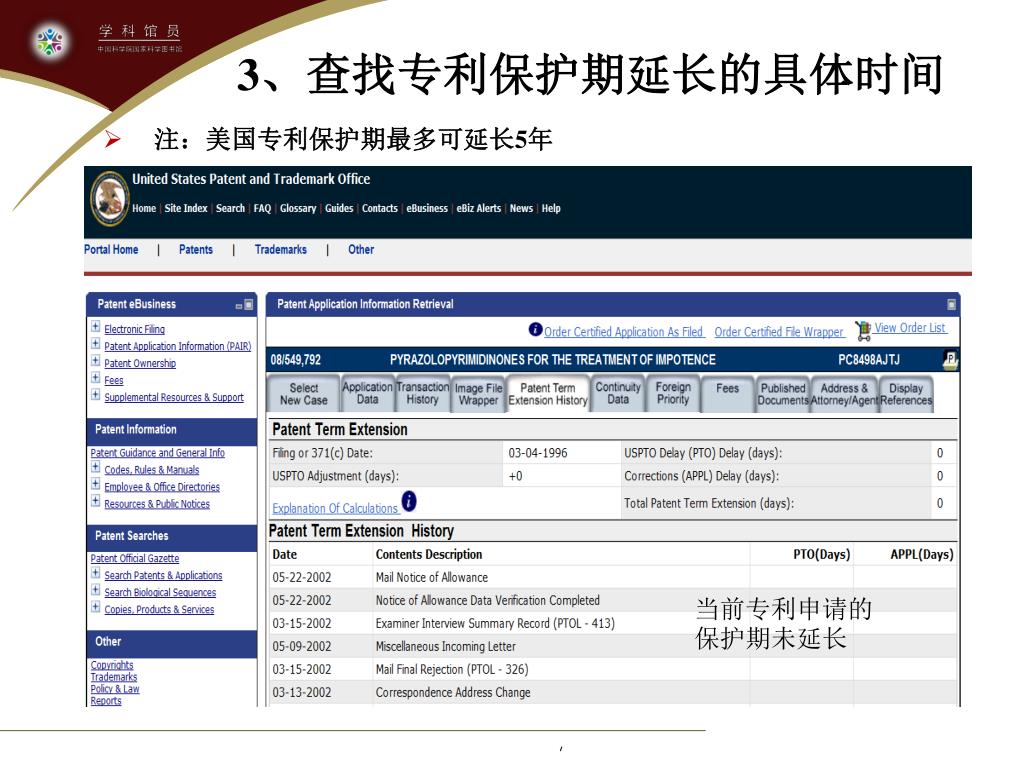Screen dimensions: 1024x768
Task: Open the Trademarks link under Other
Action: [114, 677]
